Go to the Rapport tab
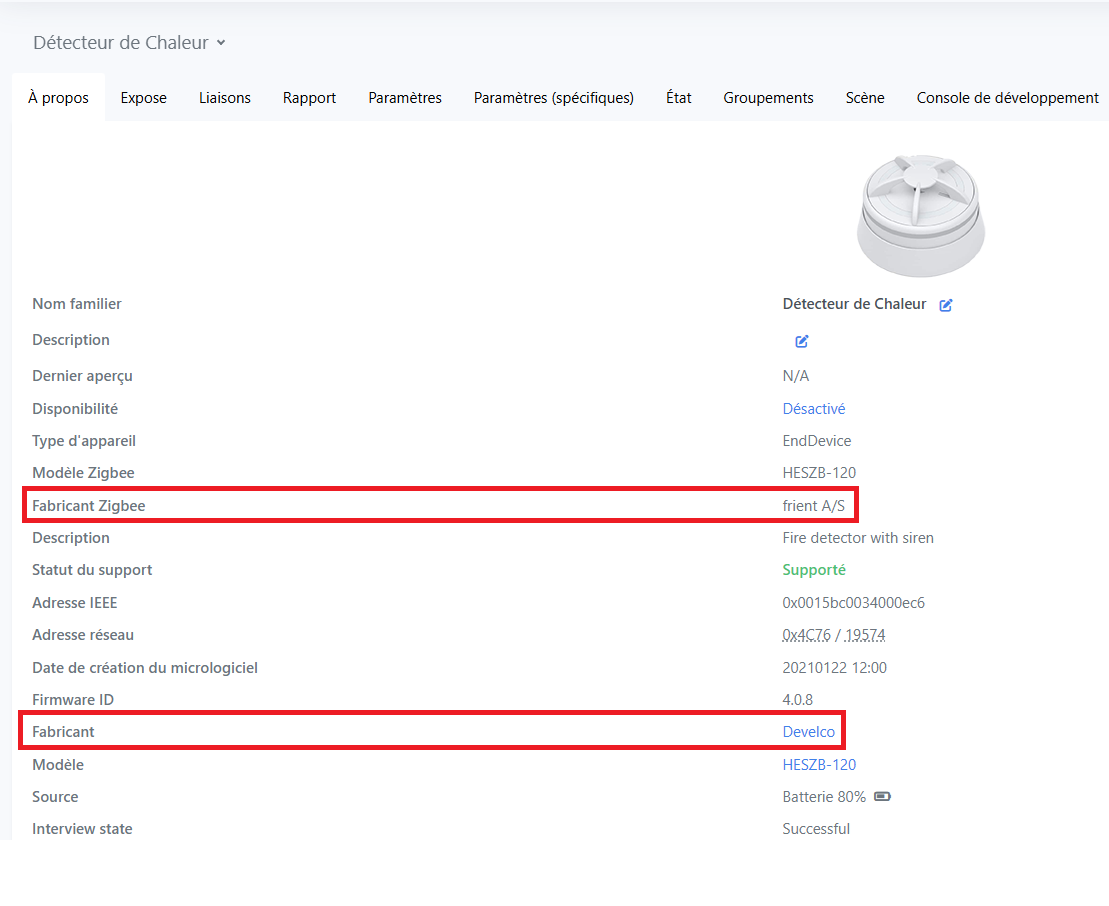Image resolution: width=1109 pixels, height=906 pixels. pyautogui.click(x=309, y=98)
